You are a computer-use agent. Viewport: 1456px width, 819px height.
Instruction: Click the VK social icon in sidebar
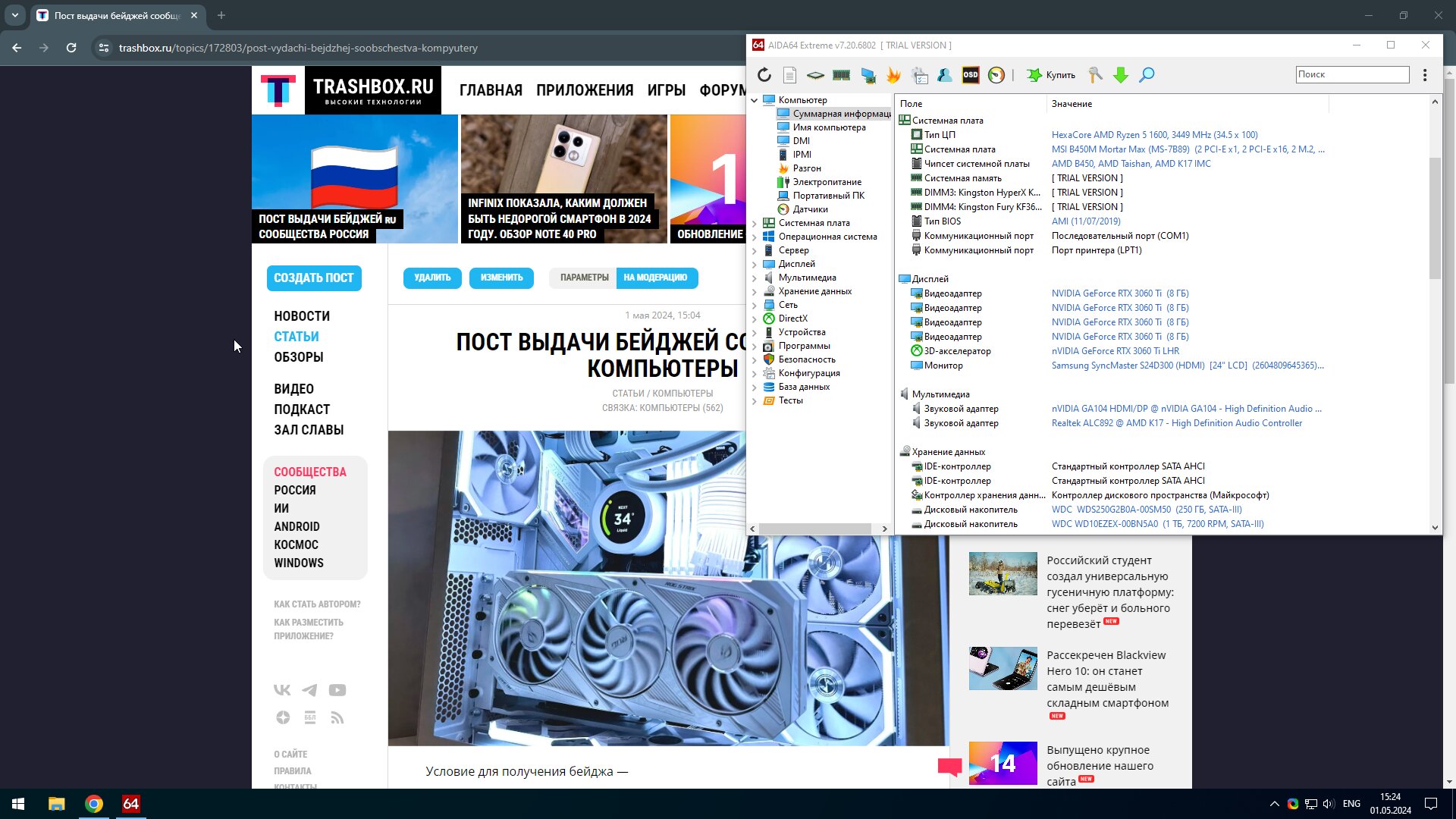[x=282, y=690]
